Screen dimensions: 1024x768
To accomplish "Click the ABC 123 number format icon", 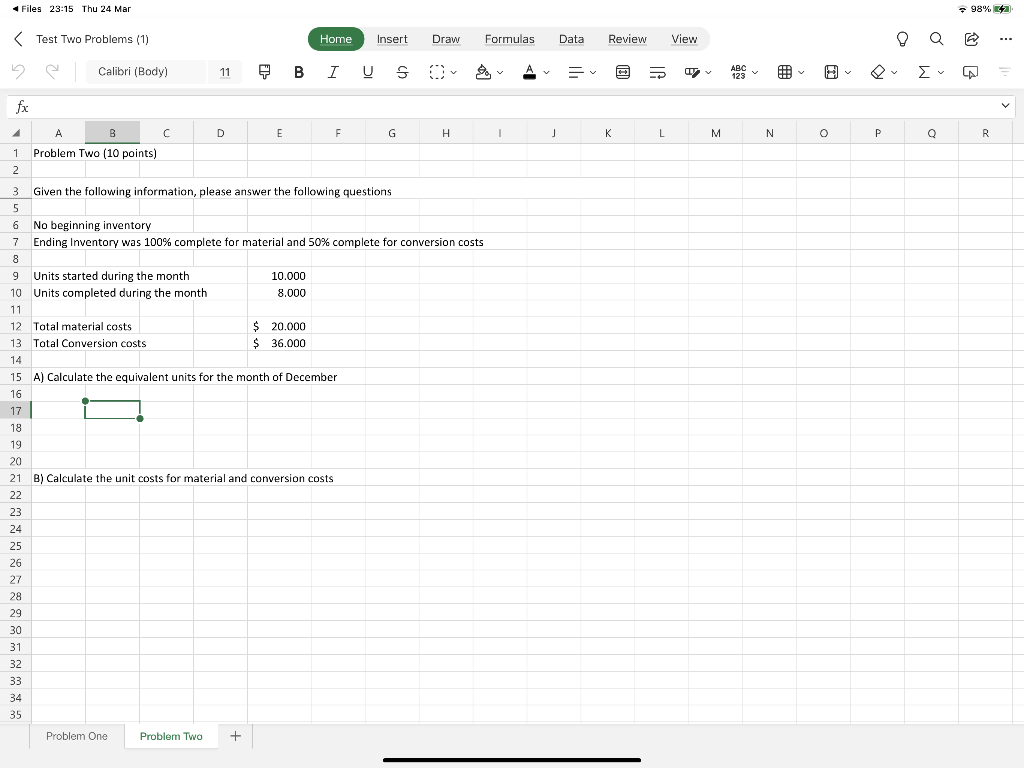I will (739, 72).
